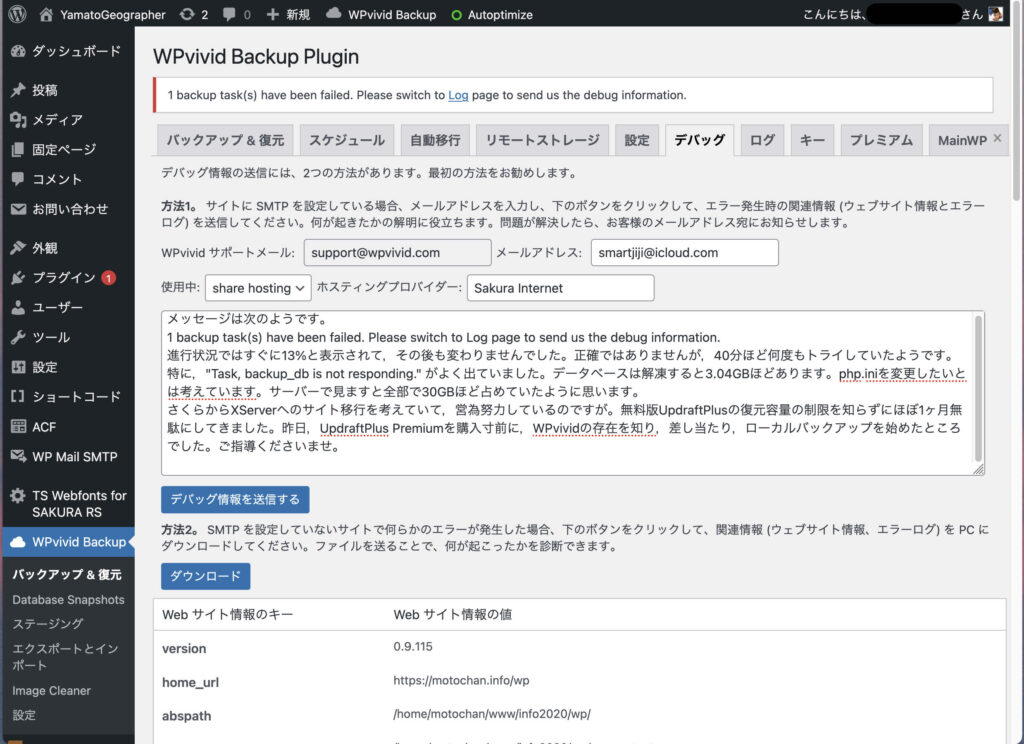Click the abspath value /home/motochan/www/info2020/wp/
Viewport: 1024px width, 744px height.
(492, 714)
